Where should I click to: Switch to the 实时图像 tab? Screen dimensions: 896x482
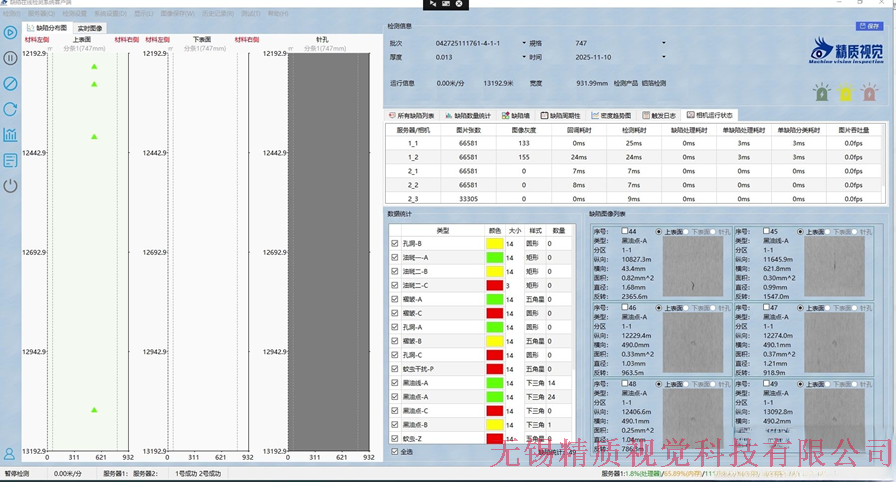coord(90,28)
